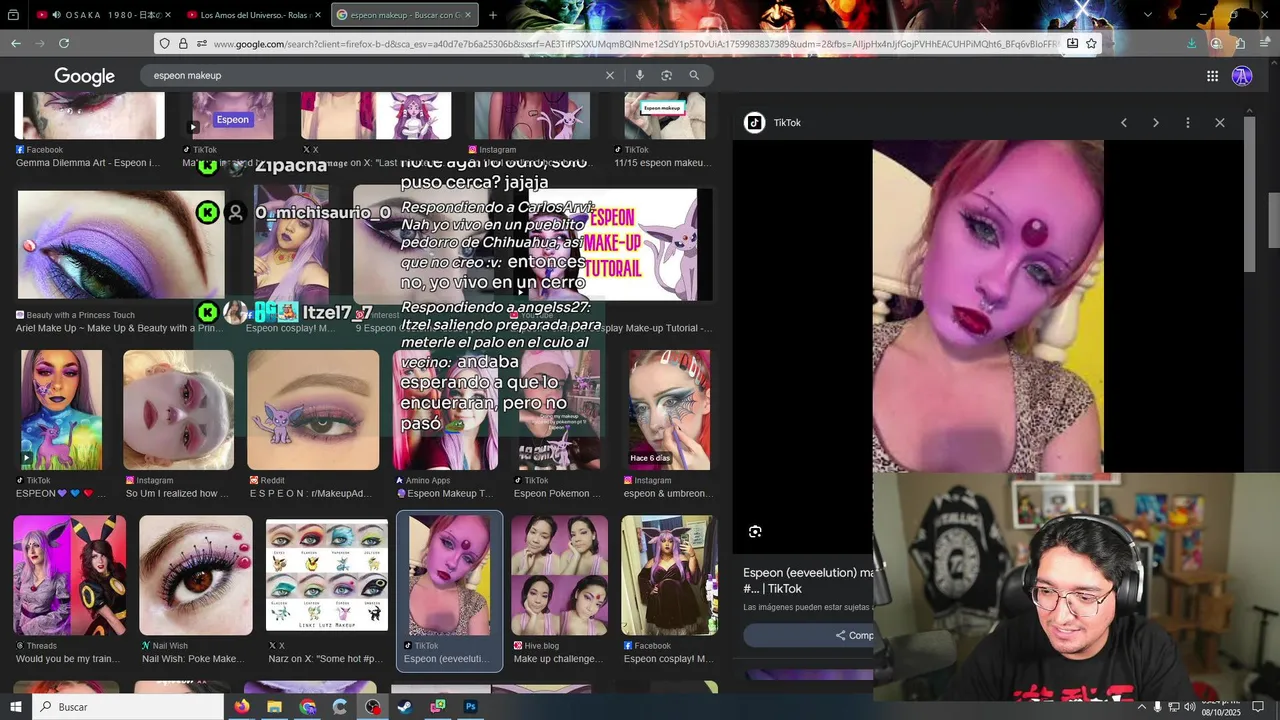Click the Google logo

pyautogui.click(x=84, y=76)
